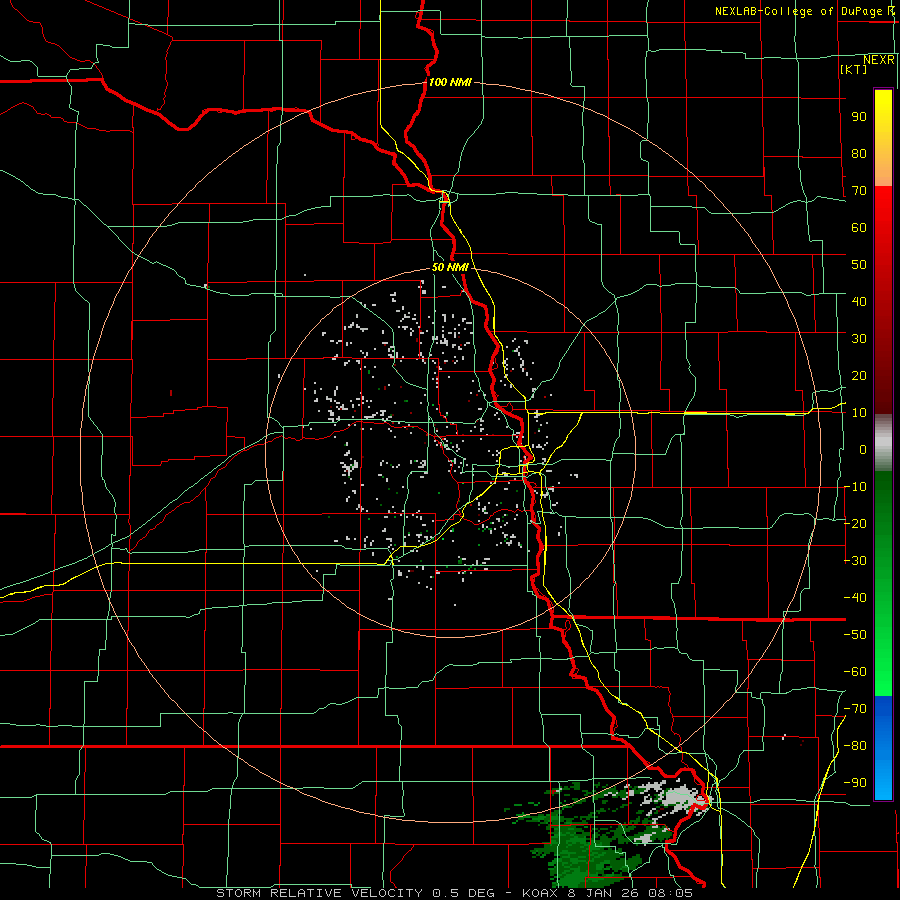
Task: Click the -30 value on velocity scale
Action: (855, 561)
